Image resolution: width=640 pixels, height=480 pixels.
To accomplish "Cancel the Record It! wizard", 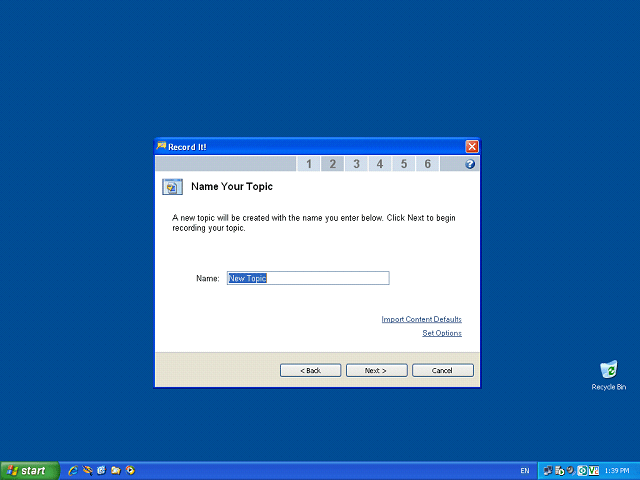I will point(442,370).
